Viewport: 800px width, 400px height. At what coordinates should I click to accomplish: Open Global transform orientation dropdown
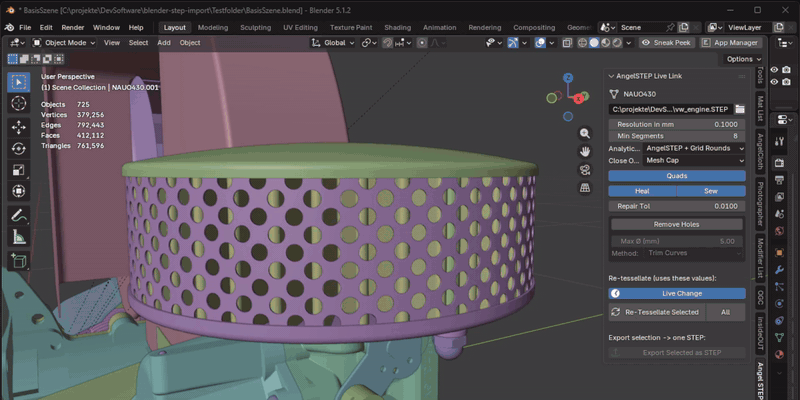tap(333, 43)
